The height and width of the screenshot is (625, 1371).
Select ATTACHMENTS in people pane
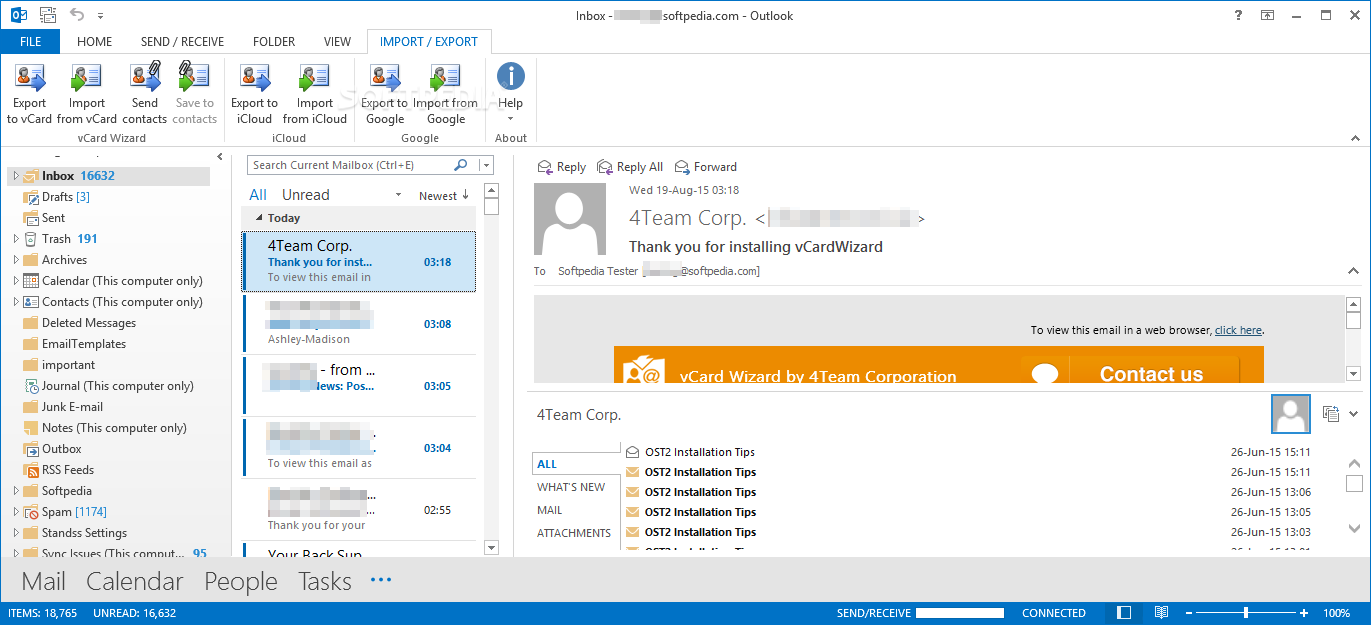pos(574,533)
